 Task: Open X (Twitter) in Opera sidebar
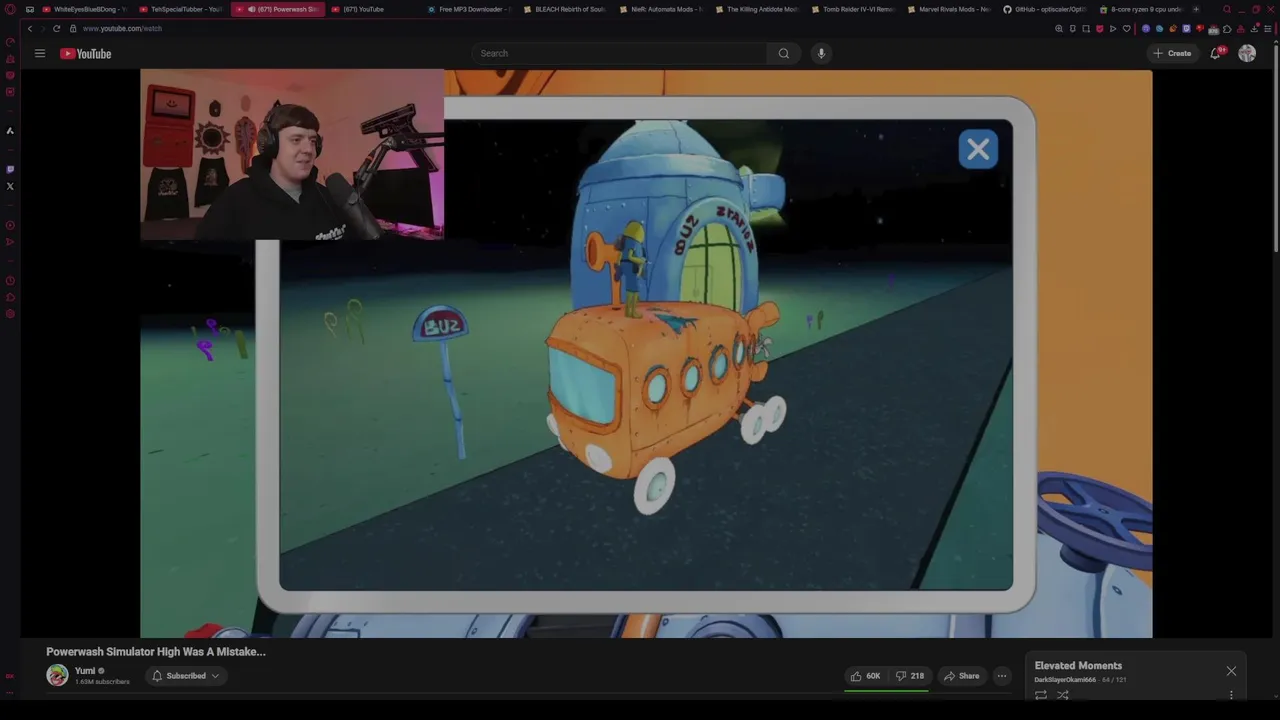[x=10, y=186]
